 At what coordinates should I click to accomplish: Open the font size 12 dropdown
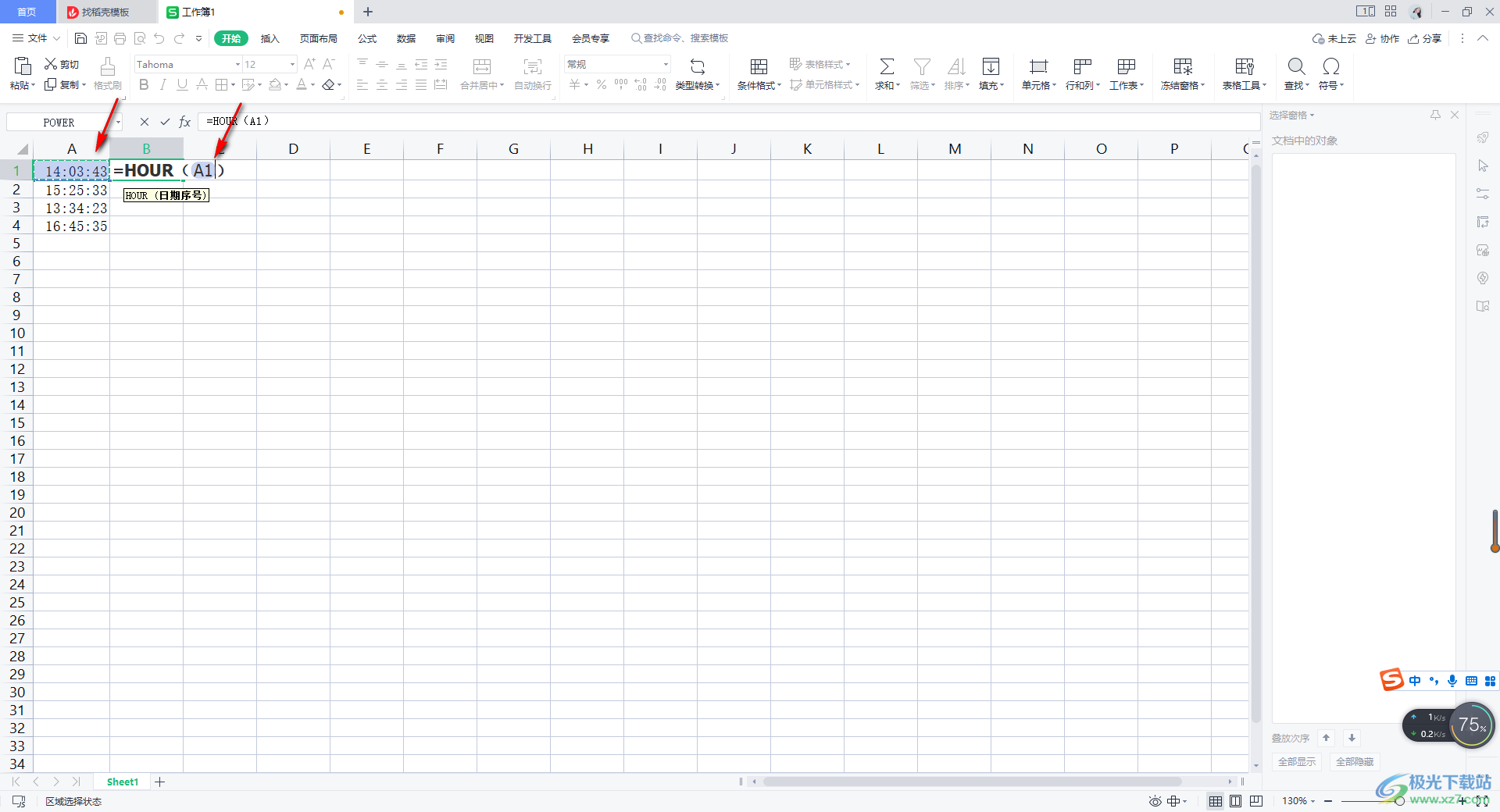pyautogui.click(x=292, y=65)
